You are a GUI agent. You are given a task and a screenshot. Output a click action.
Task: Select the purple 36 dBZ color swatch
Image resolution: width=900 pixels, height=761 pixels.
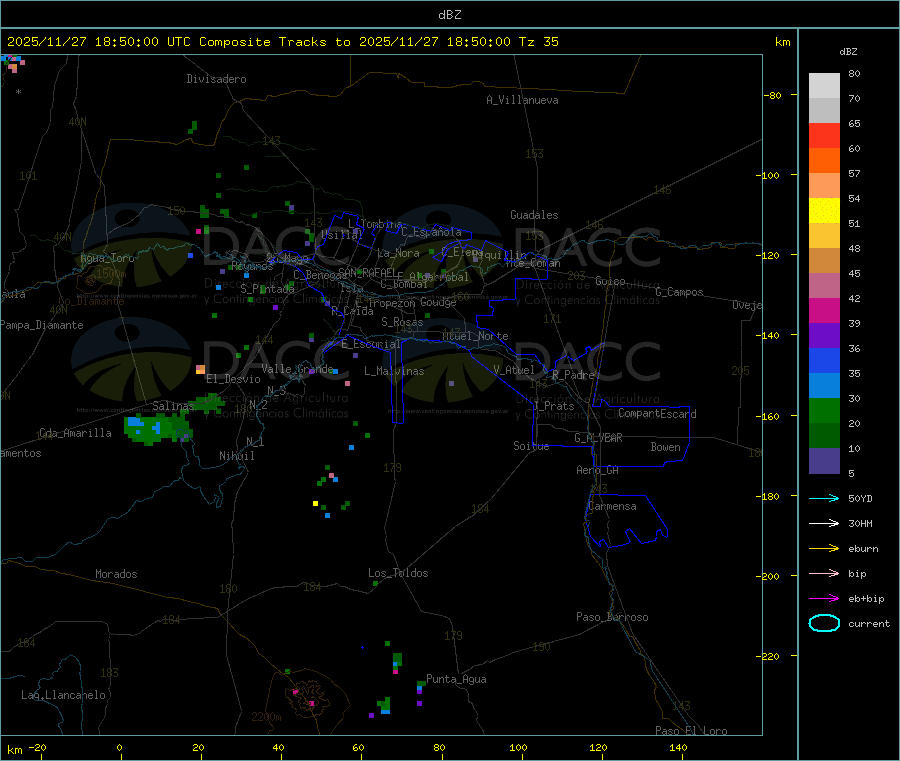tap(824, 336)
